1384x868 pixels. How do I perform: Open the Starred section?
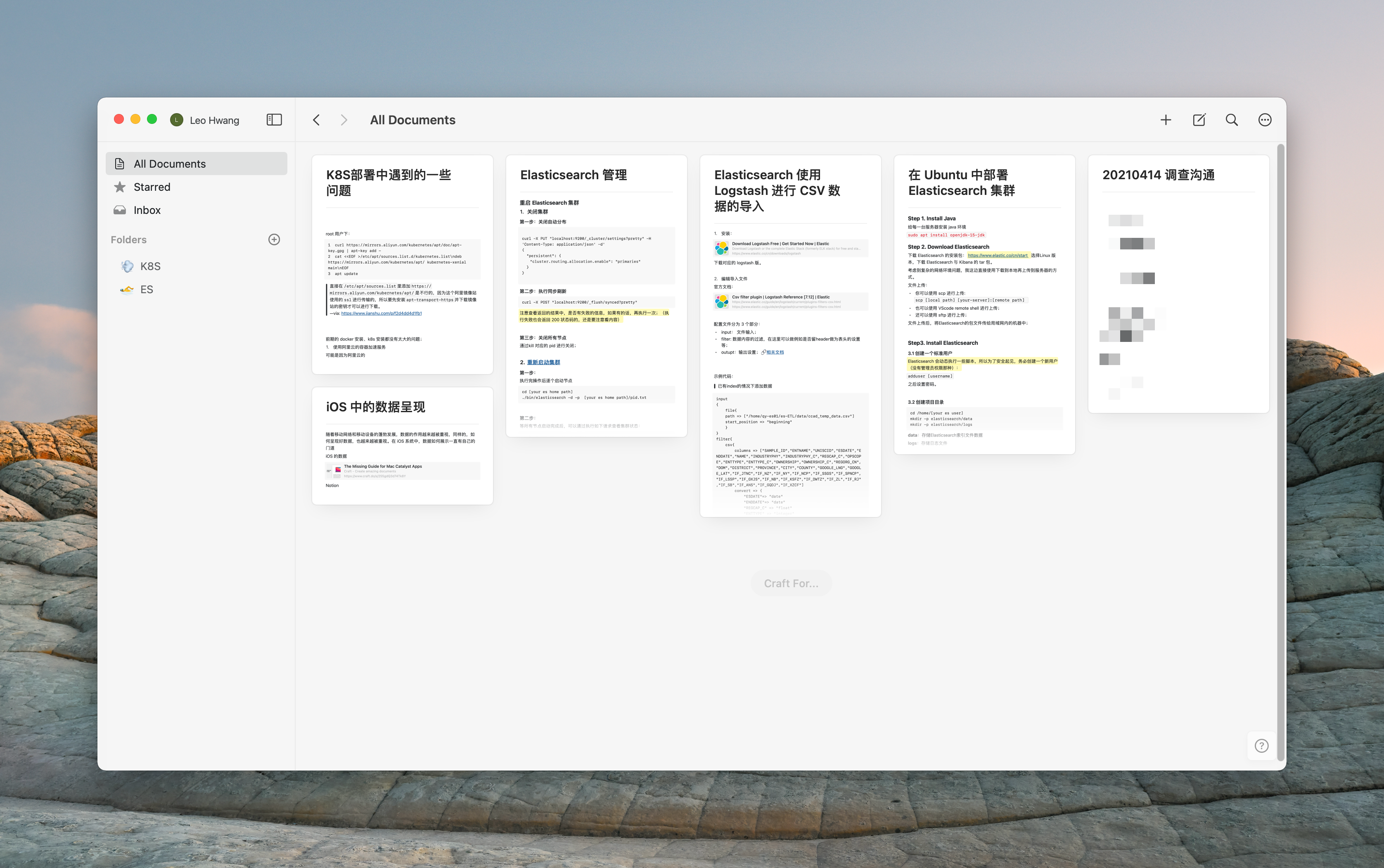pyautogui.click(x=152, y=187)
